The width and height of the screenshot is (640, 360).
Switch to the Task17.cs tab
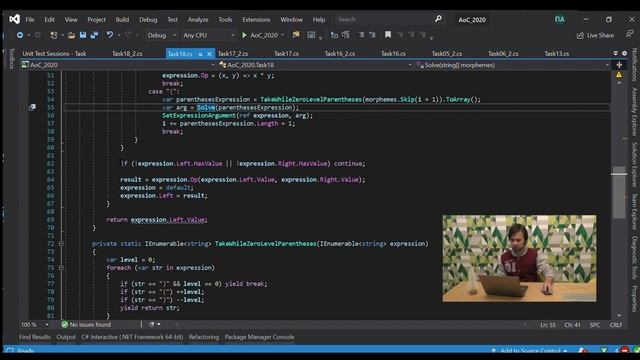(286, 53)
